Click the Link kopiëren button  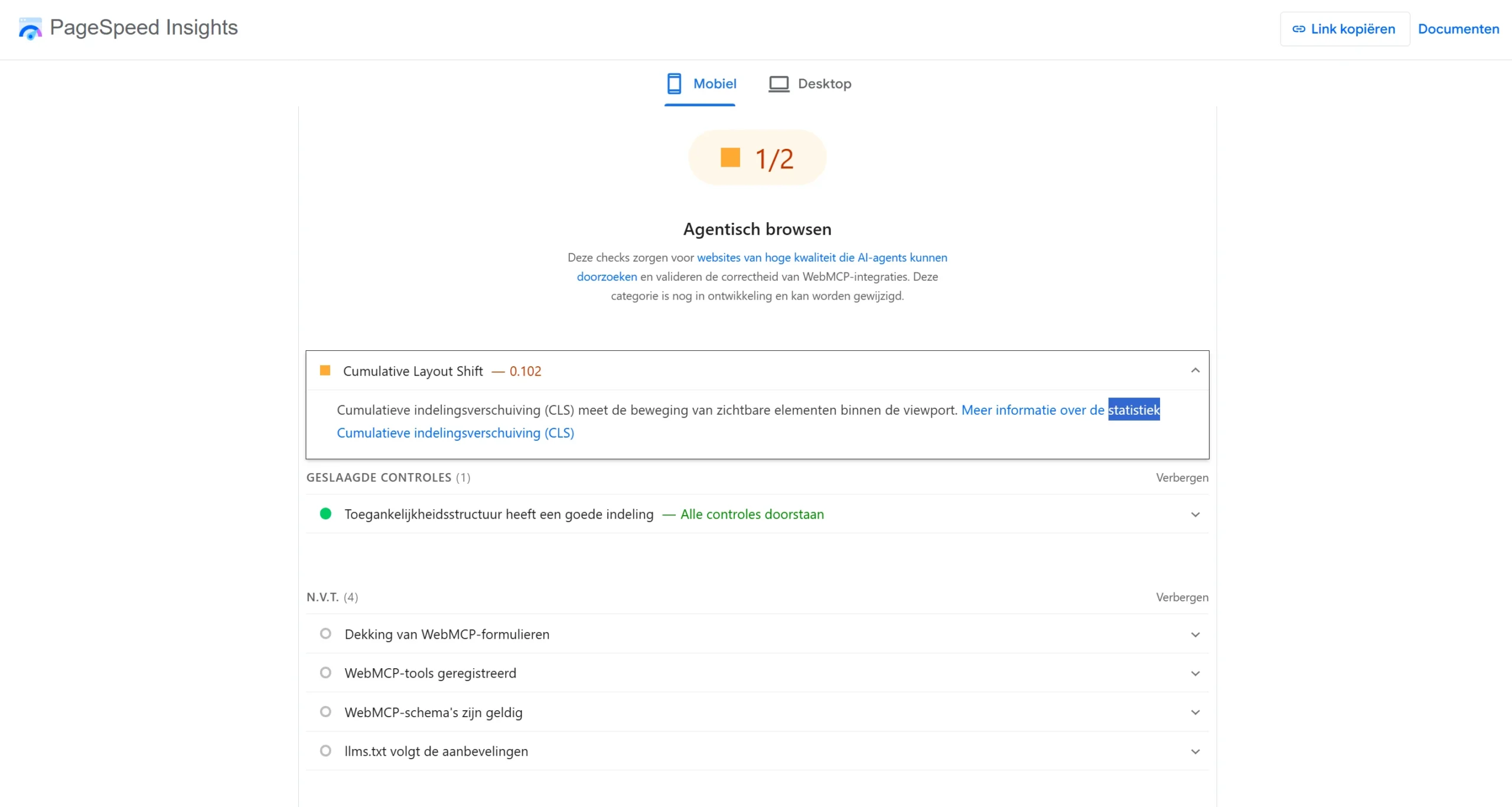click(1344, 29)
